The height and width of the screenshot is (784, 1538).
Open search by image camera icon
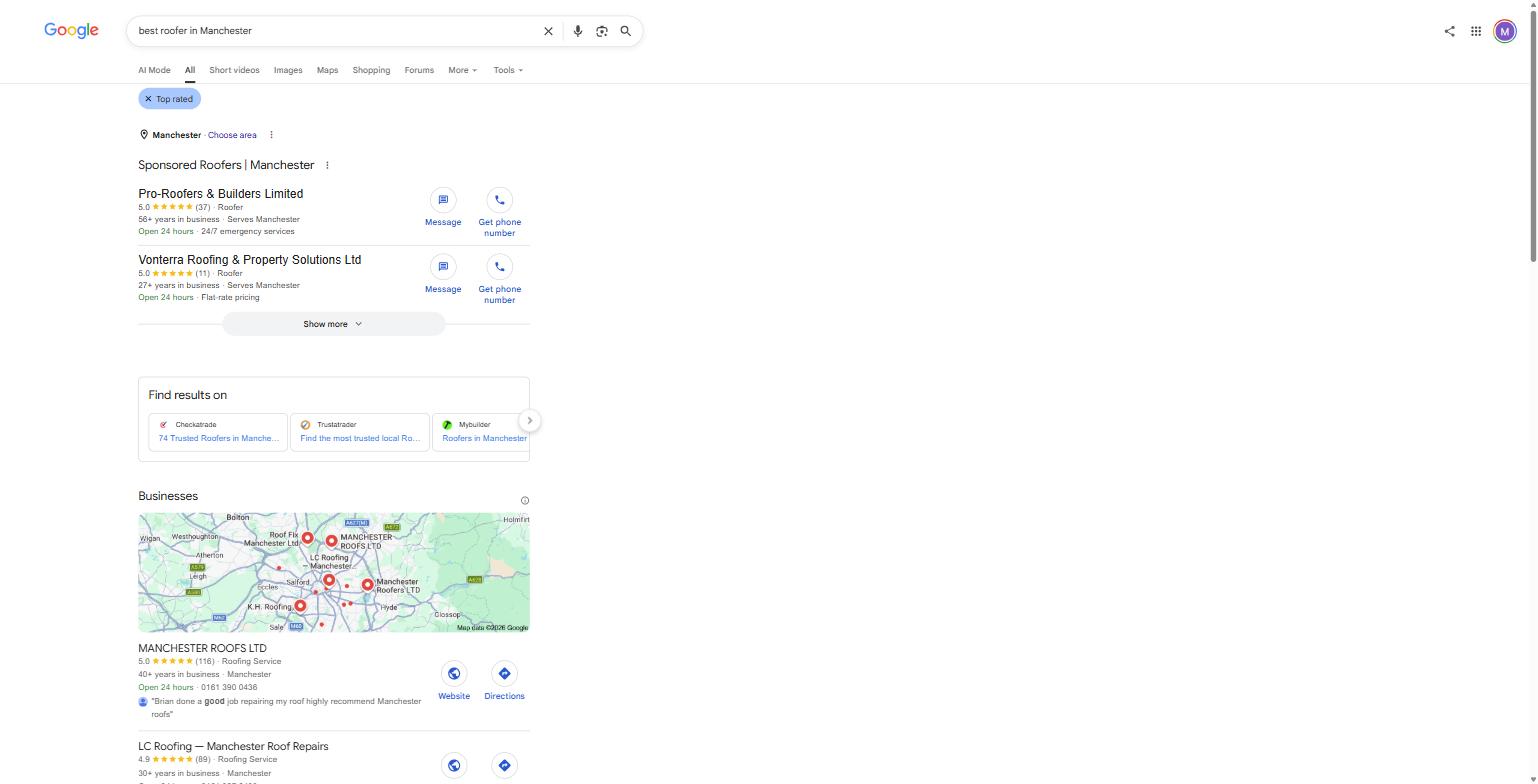[x=602, y=31]
